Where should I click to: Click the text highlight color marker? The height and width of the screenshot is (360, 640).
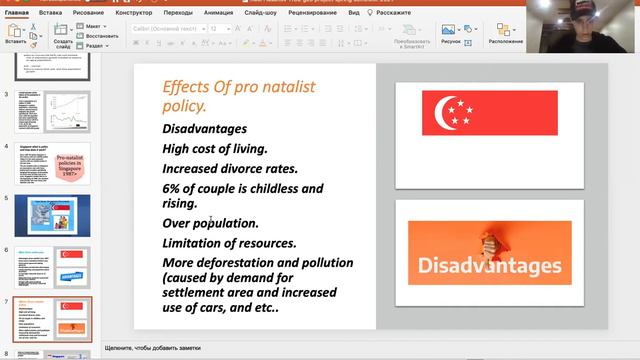(245, 43)
